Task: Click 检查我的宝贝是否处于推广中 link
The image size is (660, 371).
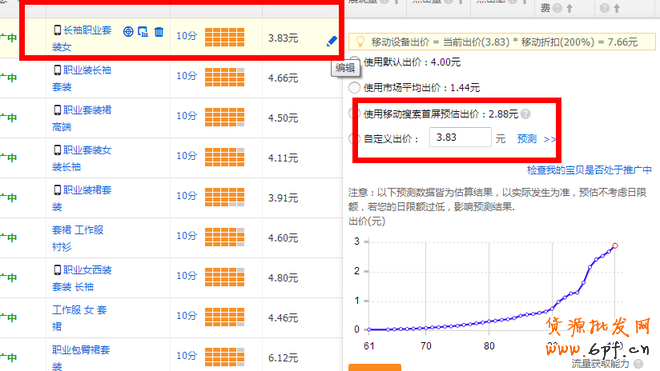Action: point(589,170)
